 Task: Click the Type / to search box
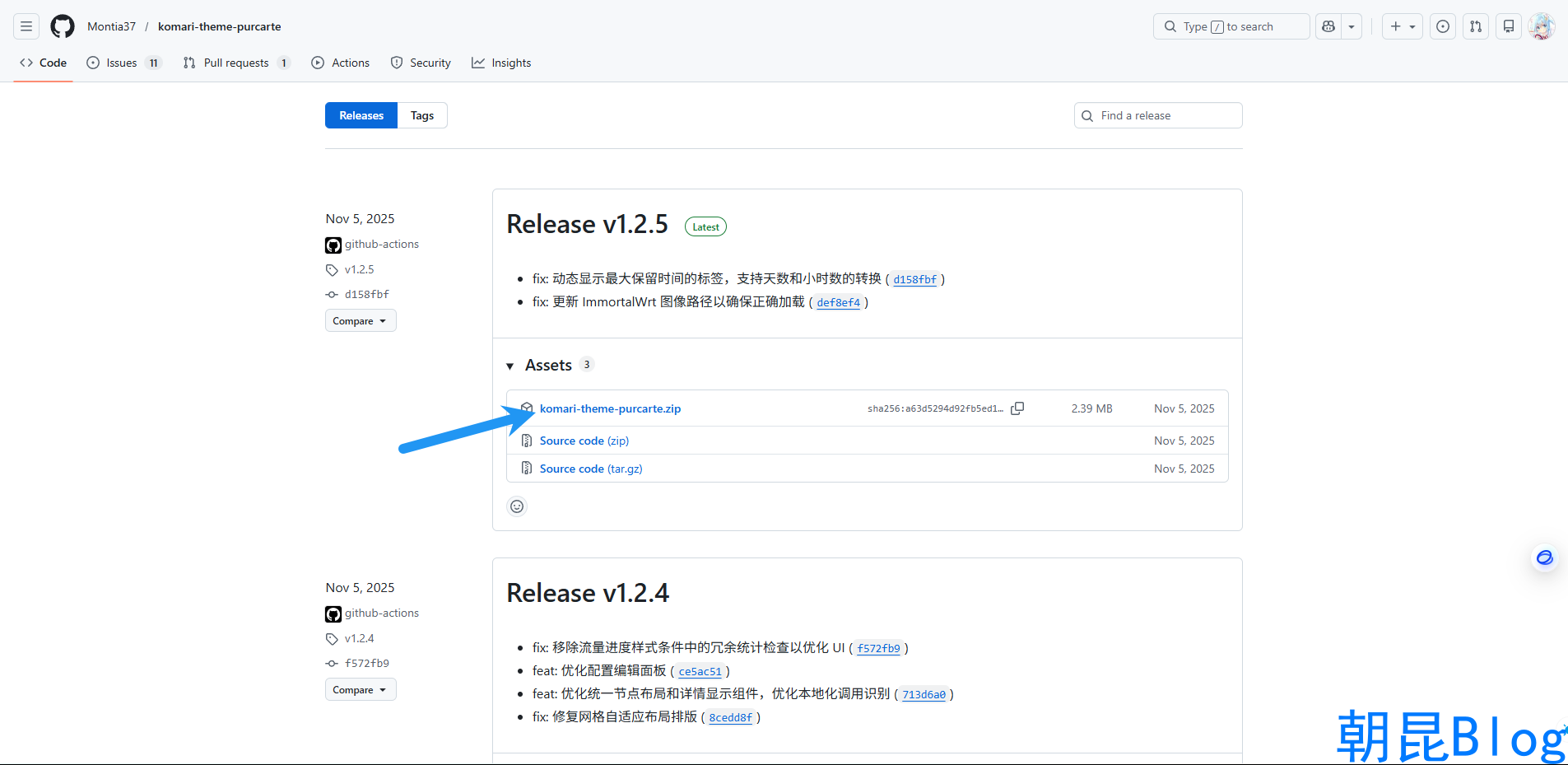(1231, 26)
